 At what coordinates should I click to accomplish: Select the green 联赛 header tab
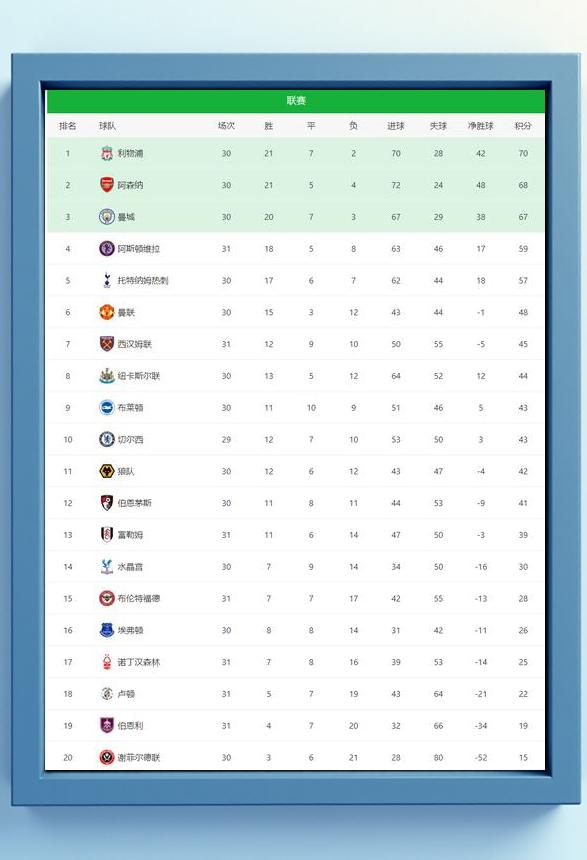tap(296, 101)
